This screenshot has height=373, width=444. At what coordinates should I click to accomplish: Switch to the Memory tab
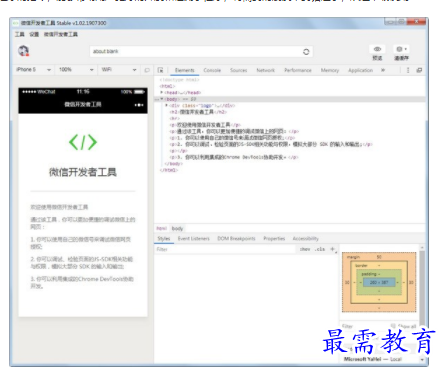coord(330,70)
